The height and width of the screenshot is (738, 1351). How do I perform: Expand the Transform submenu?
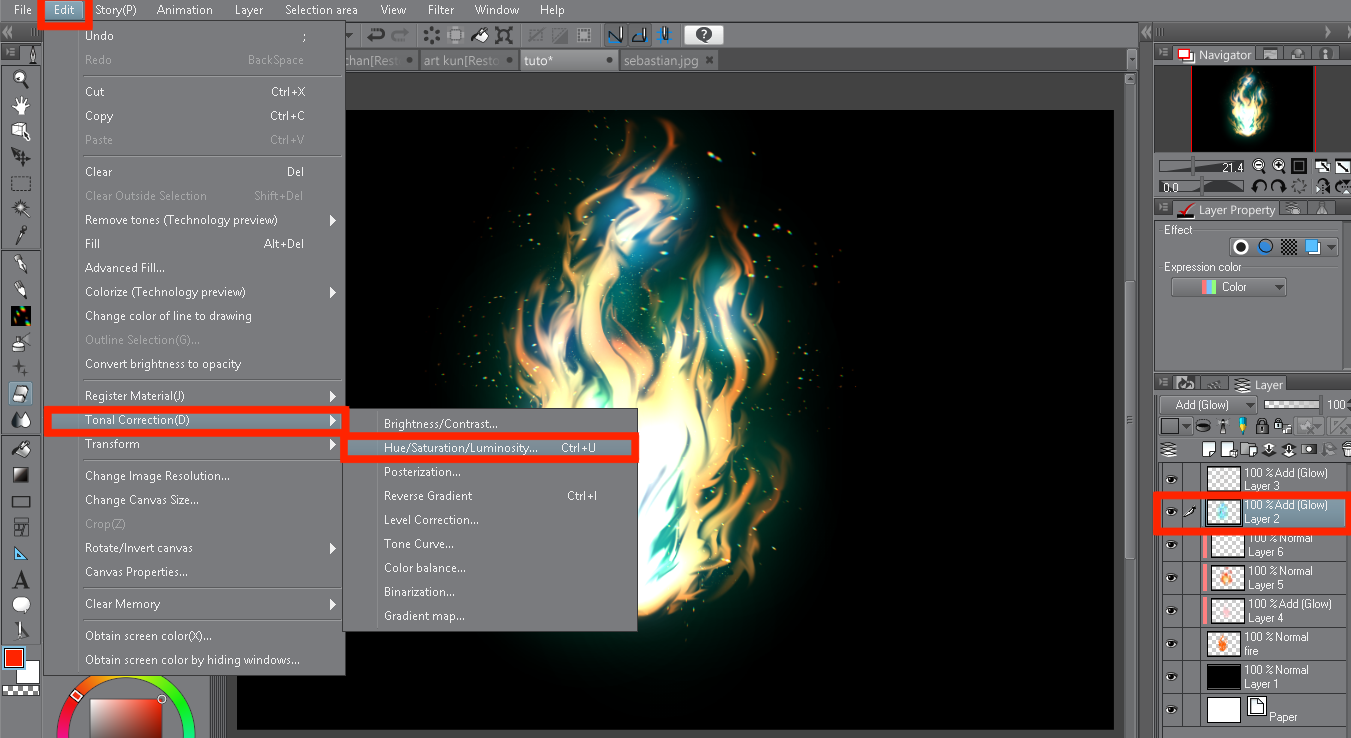(x=333, y=444)
